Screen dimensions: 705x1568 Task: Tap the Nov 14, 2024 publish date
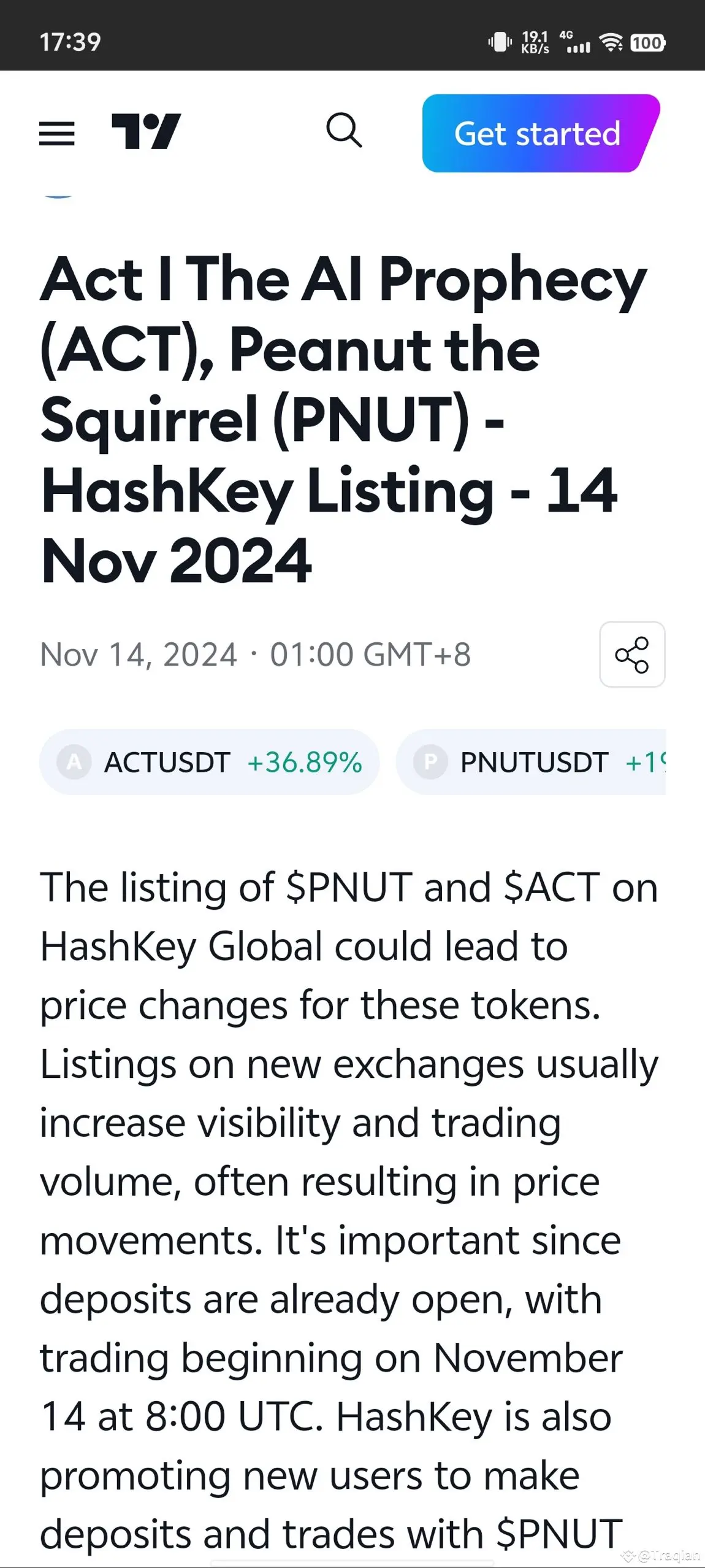tap(139, 654)
